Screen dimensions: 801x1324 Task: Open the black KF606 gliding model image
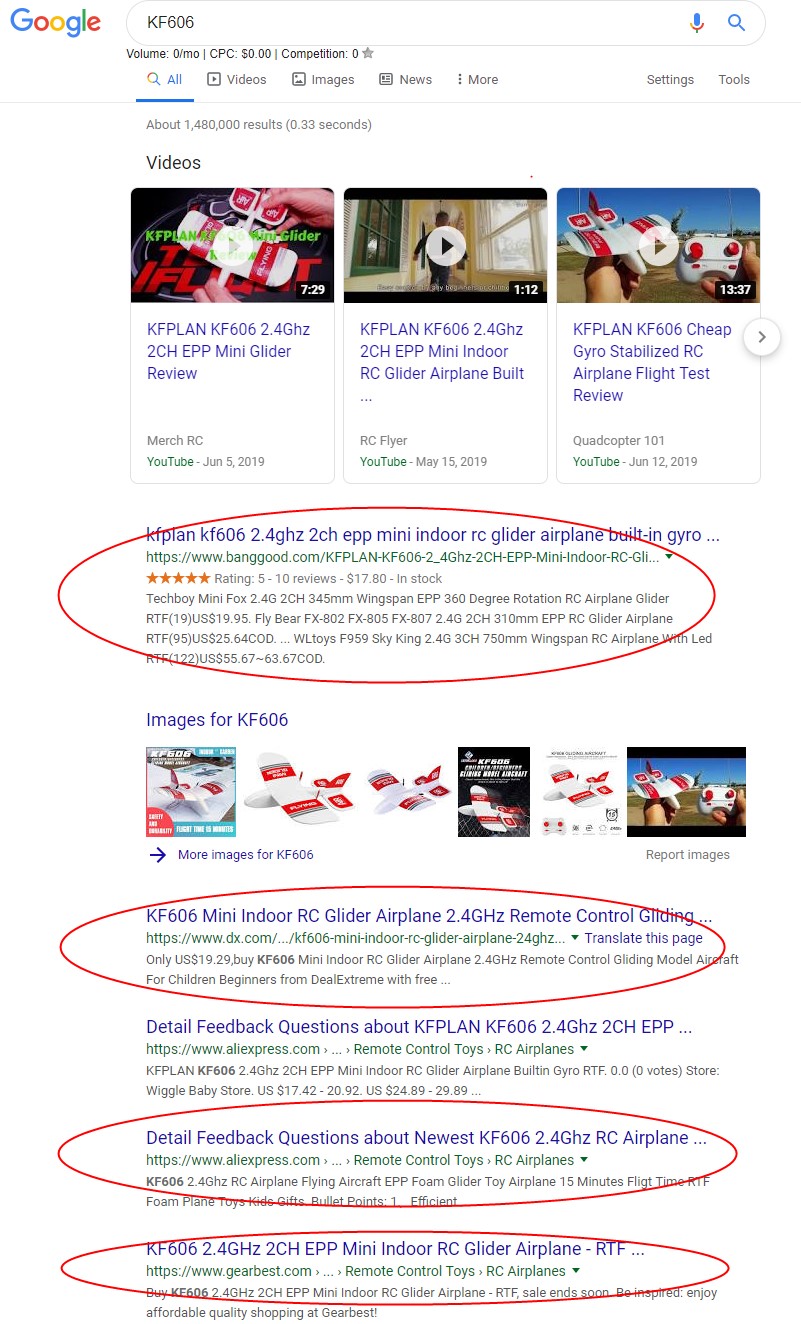pyautogui.click(x=494, y=792)
